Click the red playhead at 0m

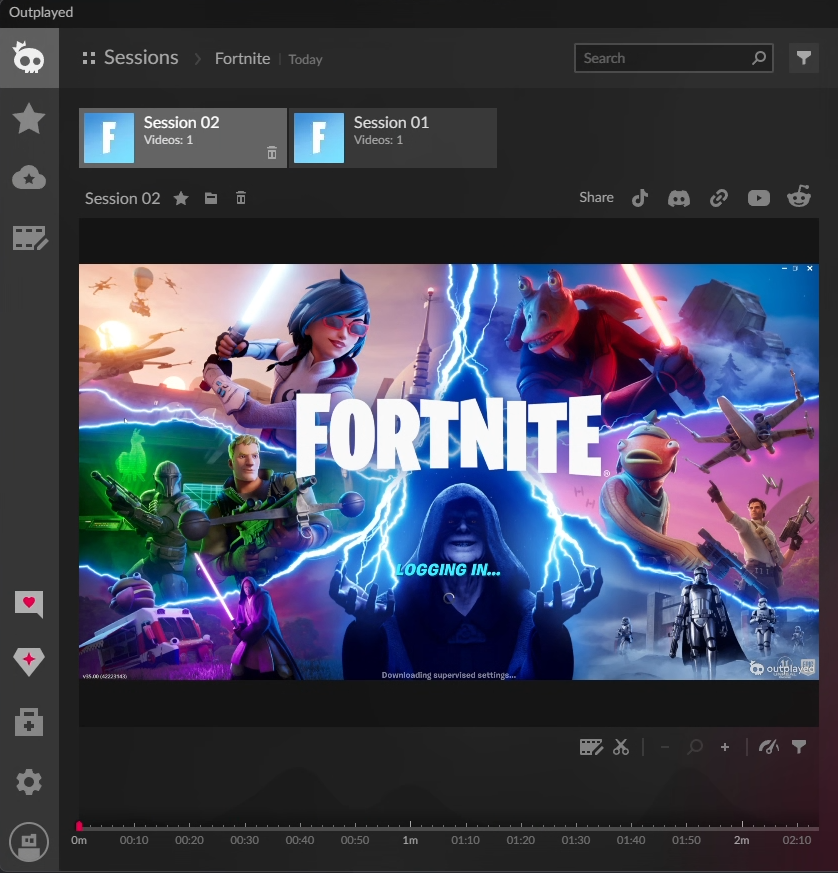point(79,825)
